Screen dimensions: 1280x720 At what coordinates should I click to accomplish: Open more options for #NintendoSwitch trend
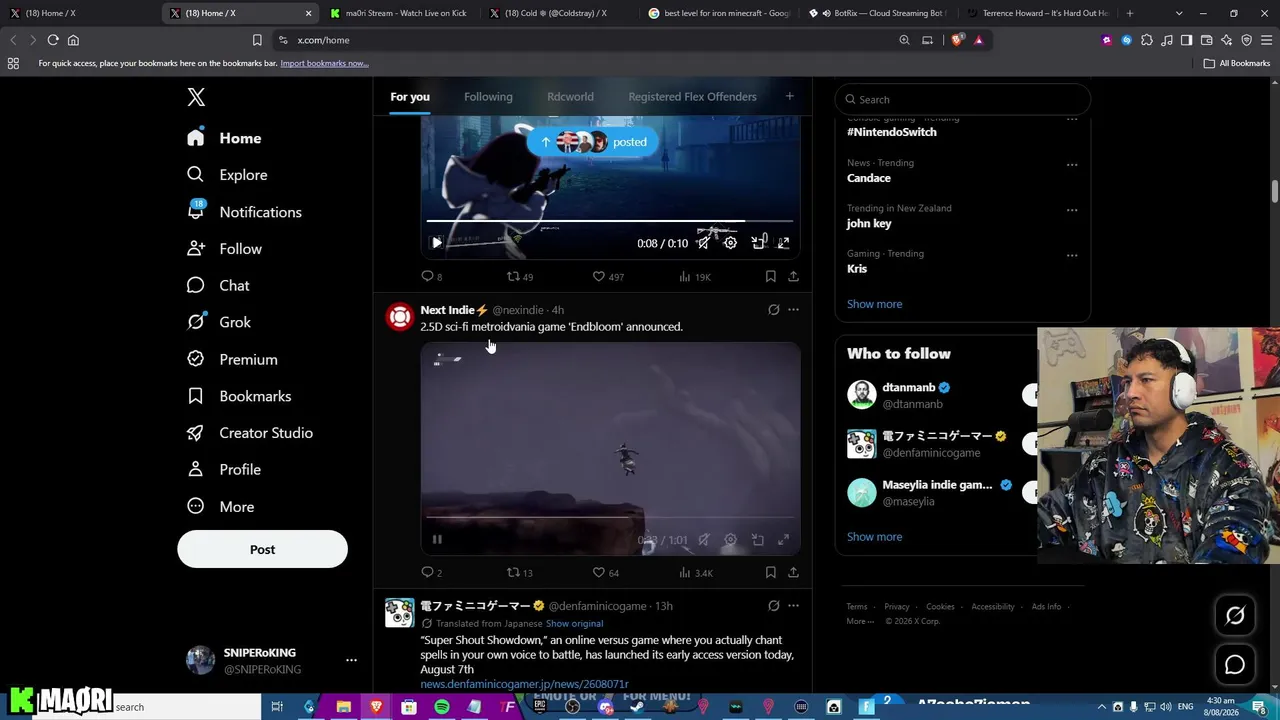coord(1072,119)
